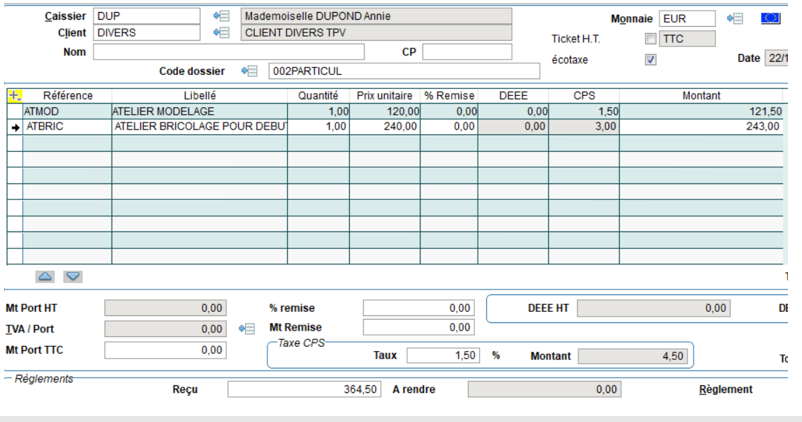Click the Mt Port HT value field
The height and width of the screenshot is (422, 802).
tap(166, 308)
